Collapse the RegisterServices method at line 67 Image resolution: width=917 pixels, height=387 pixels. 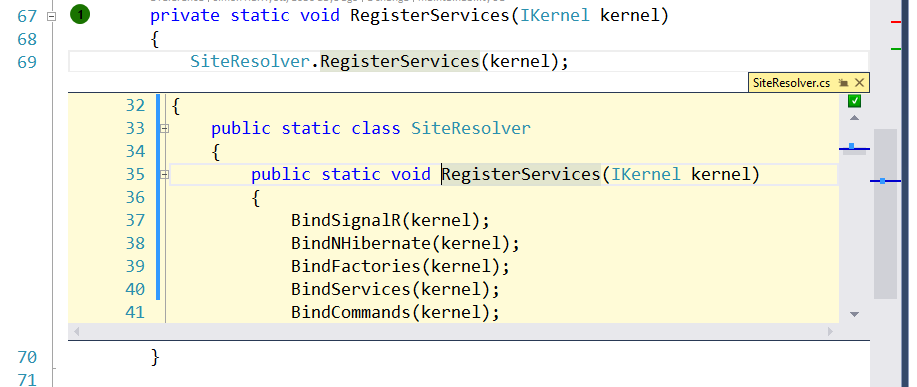click(51, 16)
